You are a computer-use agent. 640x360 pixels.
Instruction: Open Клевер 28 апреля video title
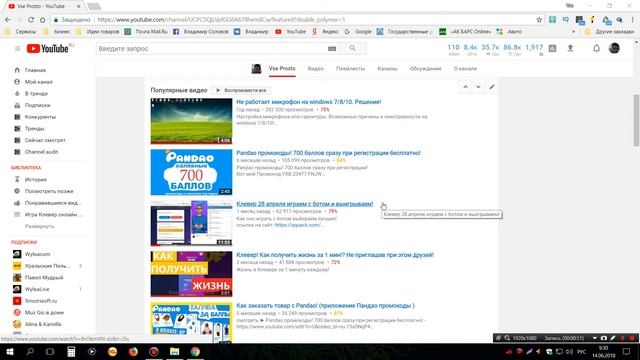click(304, 204)
